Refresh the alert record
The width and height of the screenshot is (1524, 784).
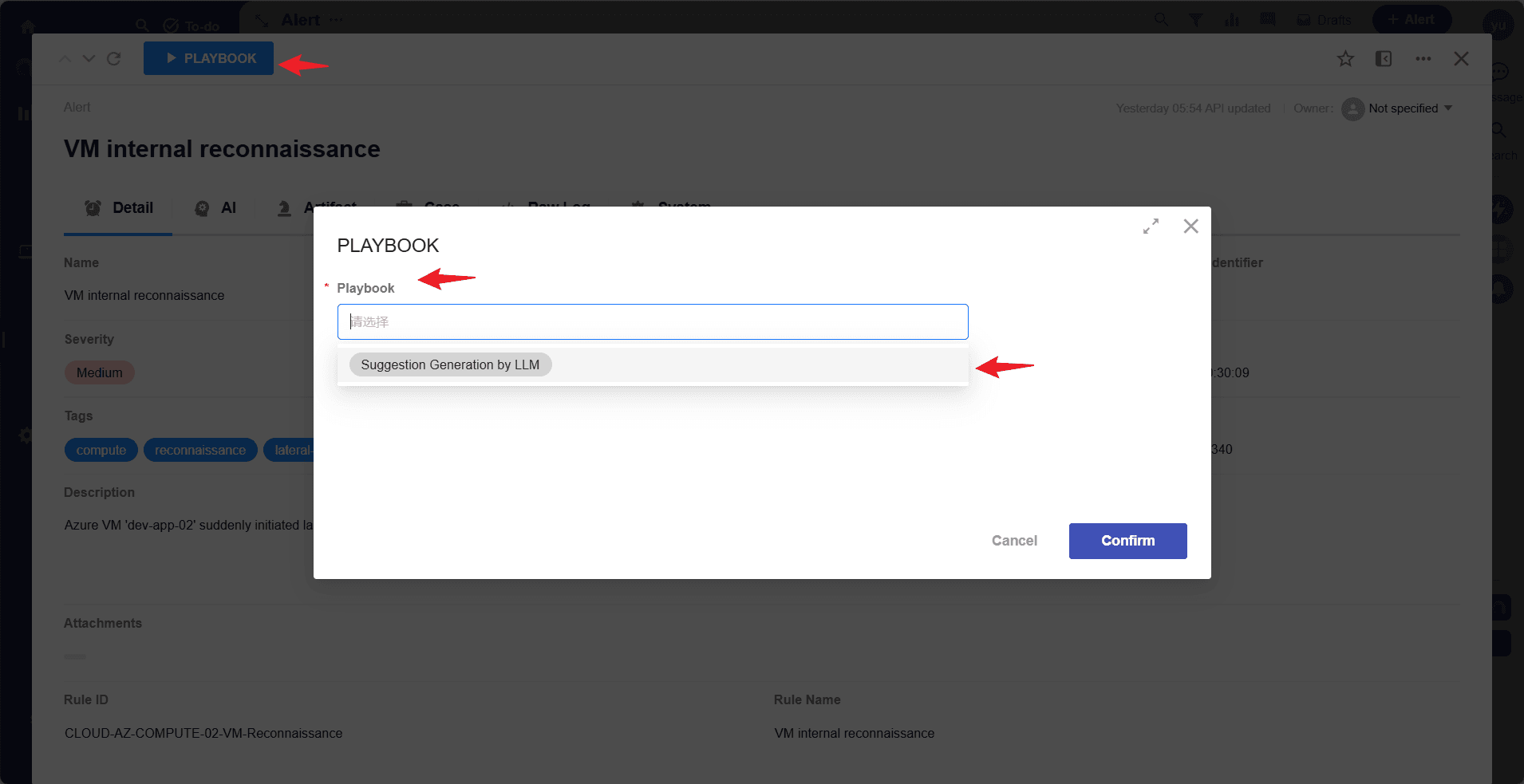(114, 59)
